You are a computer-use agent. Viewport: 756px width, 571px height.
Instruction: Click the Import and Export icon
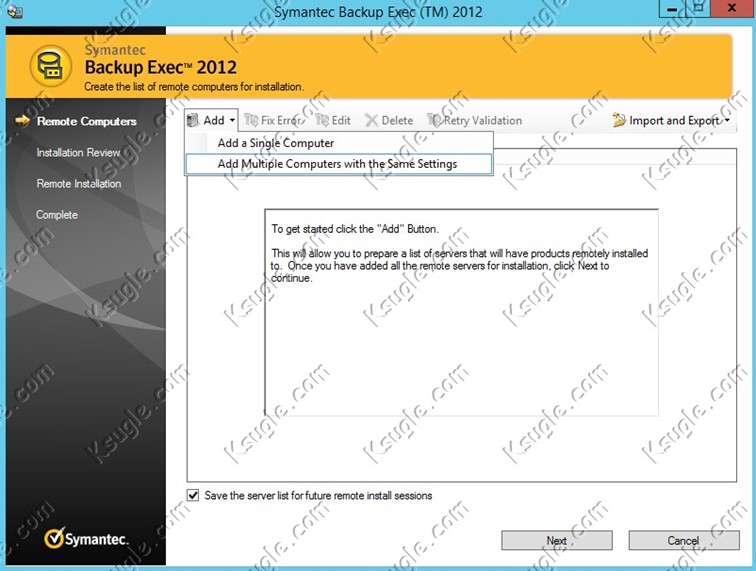[x=619, y=120]
